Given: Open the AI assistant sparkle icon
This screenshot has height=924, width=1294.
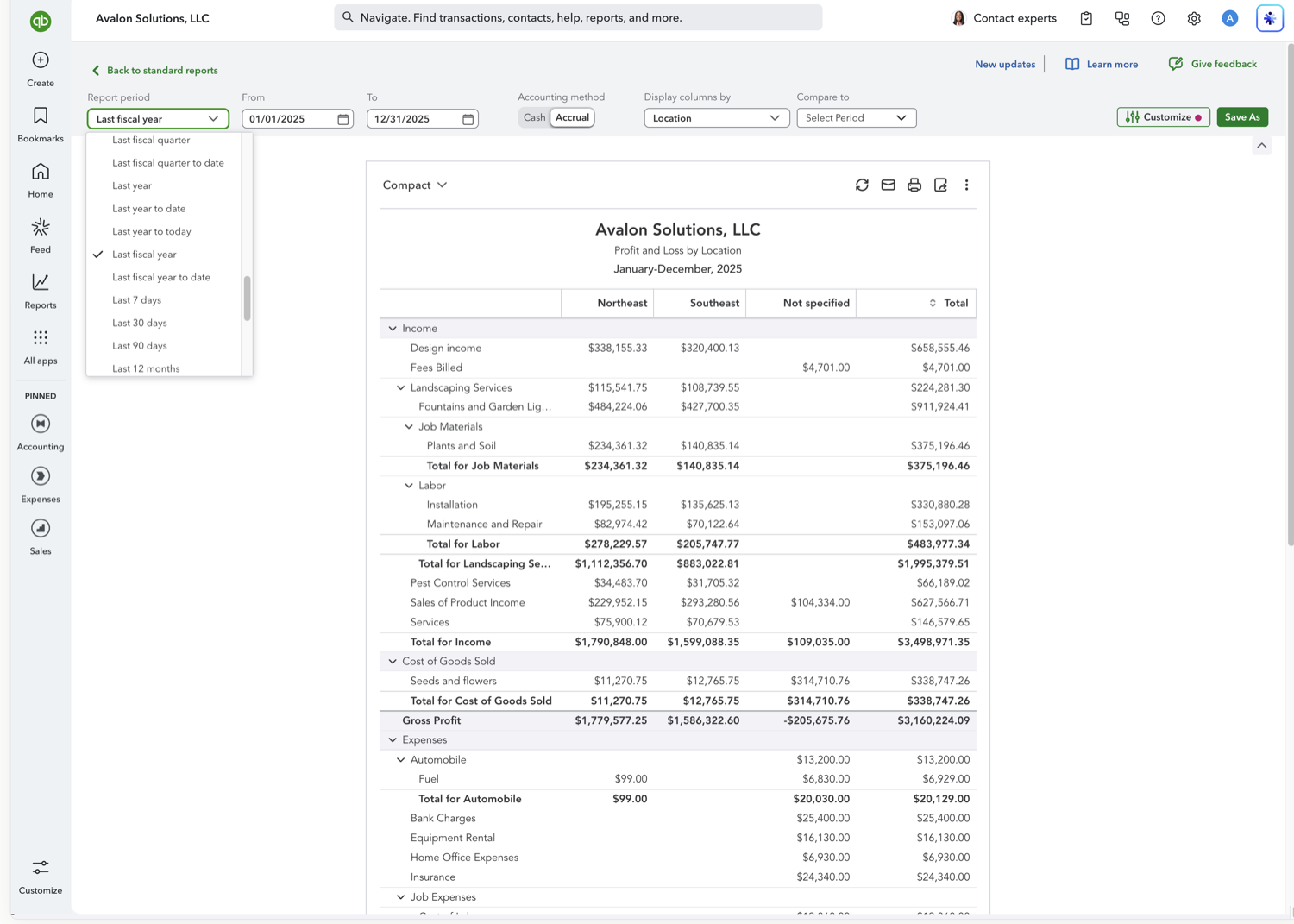Looking at the screenshot, I should click(1269, 18).
